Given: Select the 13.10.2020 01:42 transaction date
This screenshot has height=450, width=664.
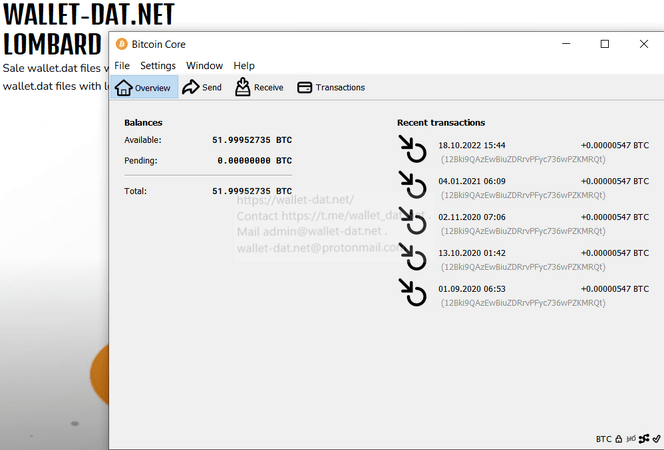Looking at the screenshot, I should click(x=472, y=253).
